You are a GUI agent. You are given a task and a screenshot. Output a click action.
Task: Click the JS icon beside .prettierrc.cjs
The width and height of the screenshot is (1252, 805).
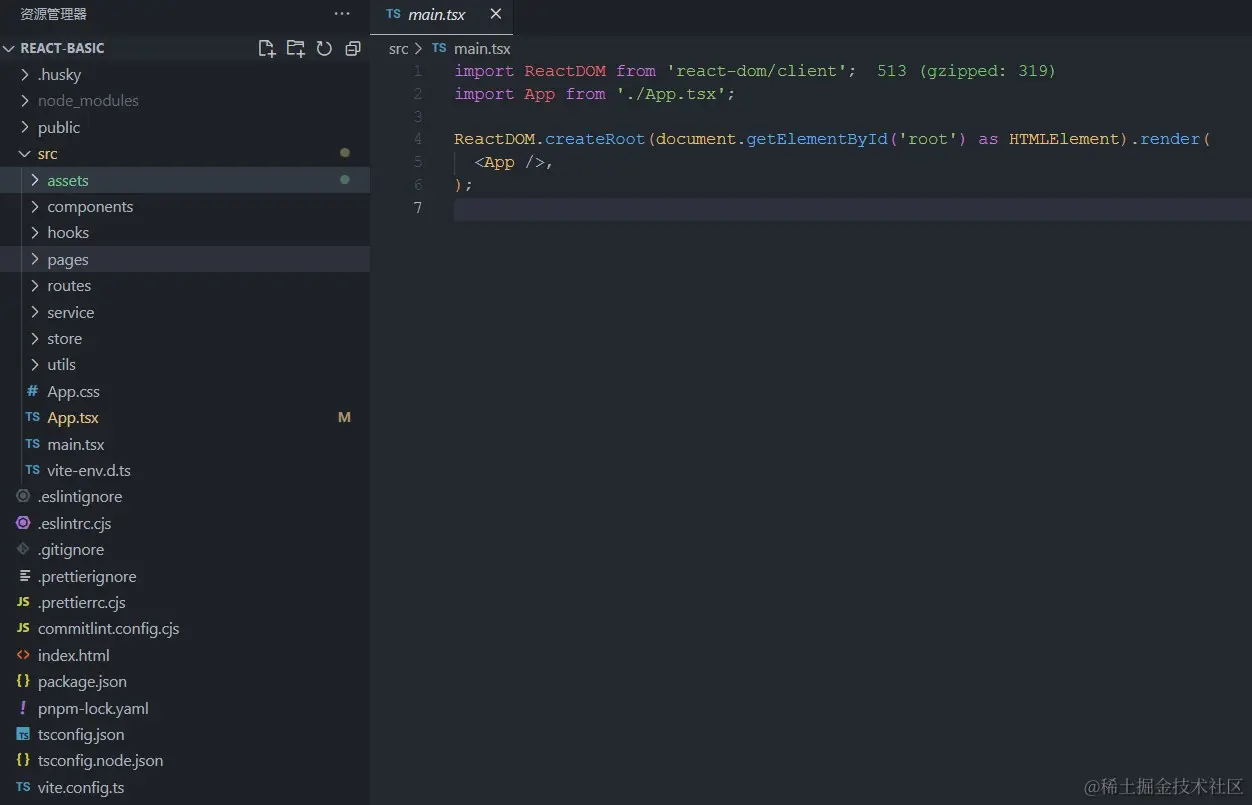(23, 602)
